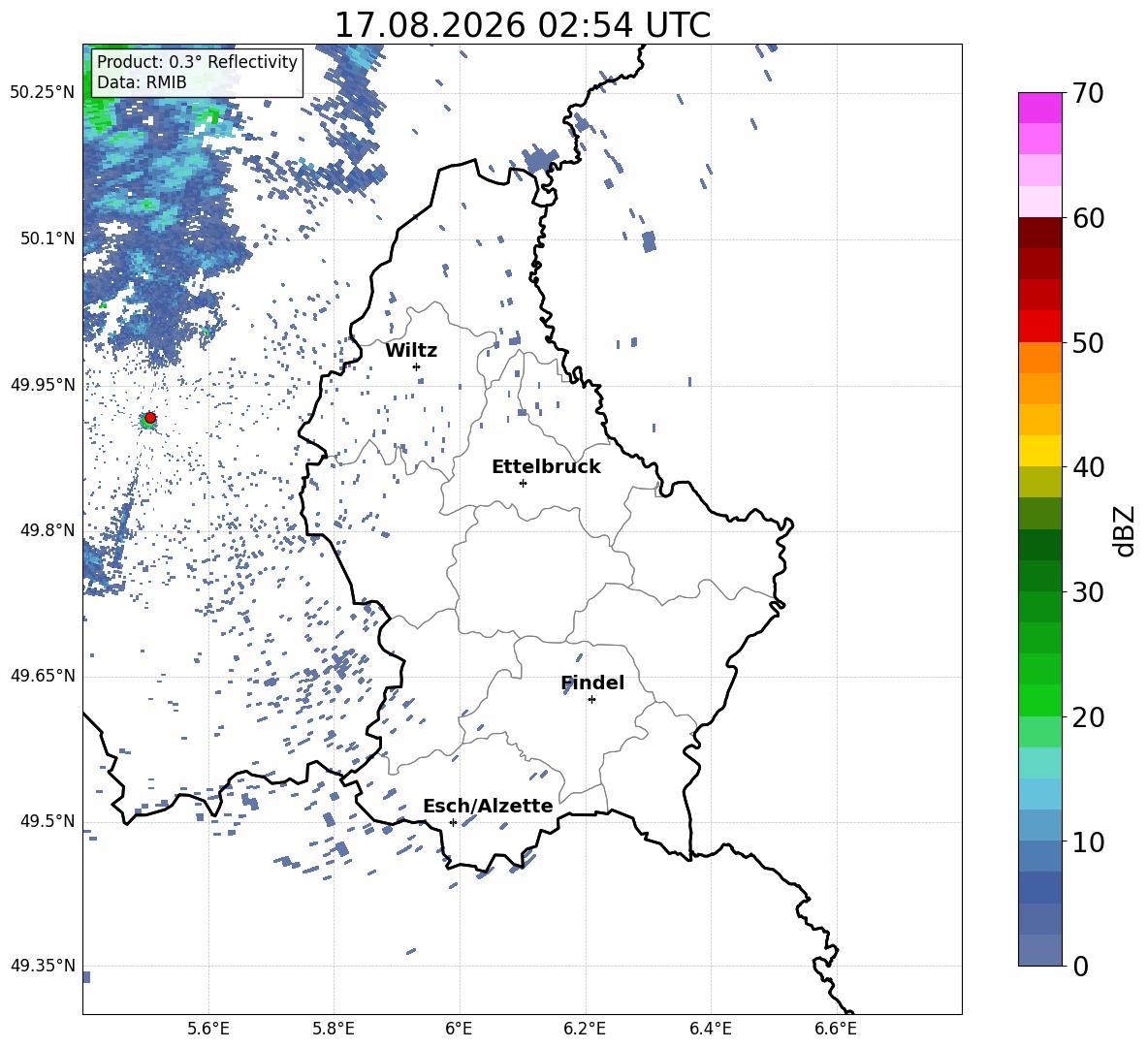The image size is (1148, 1048).
Task: Click the timestamp title 17.08.2026 02:54 UTC
Action: pyautogui.click(x=523, y=25)
